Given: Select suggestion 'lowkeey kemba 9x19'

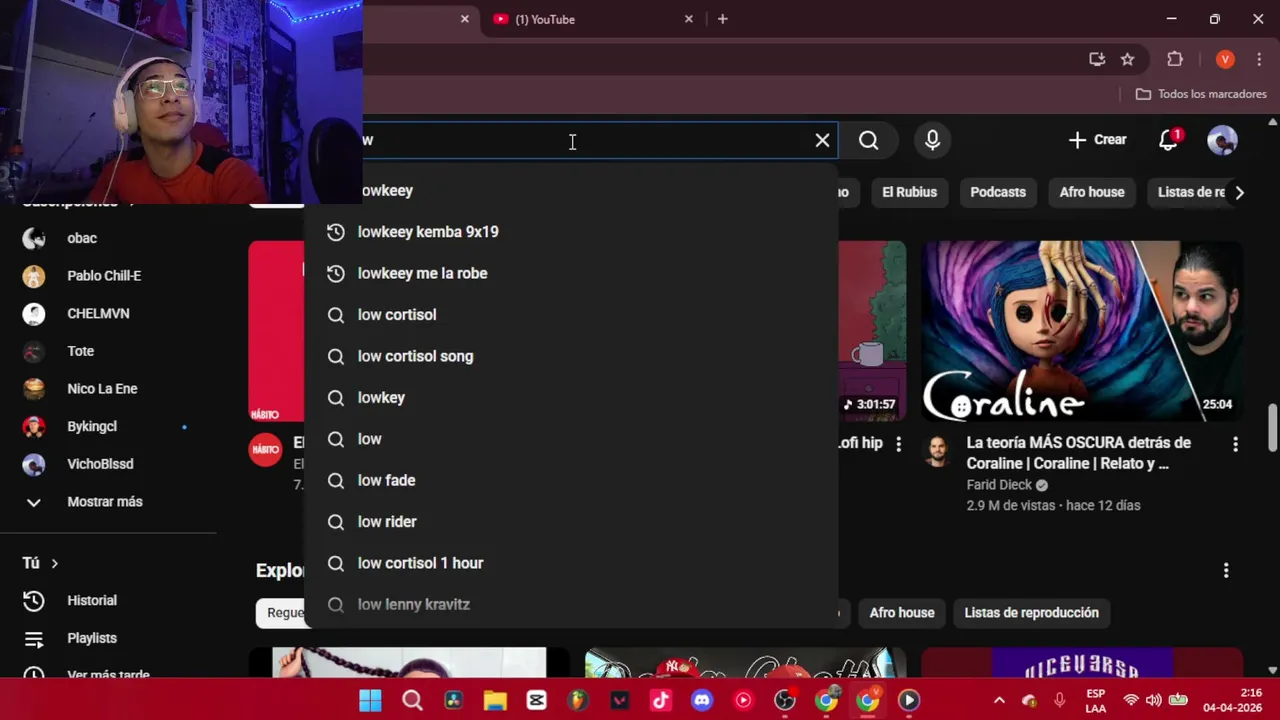Looking at the screenshot, I should click(x=571, y=232).
